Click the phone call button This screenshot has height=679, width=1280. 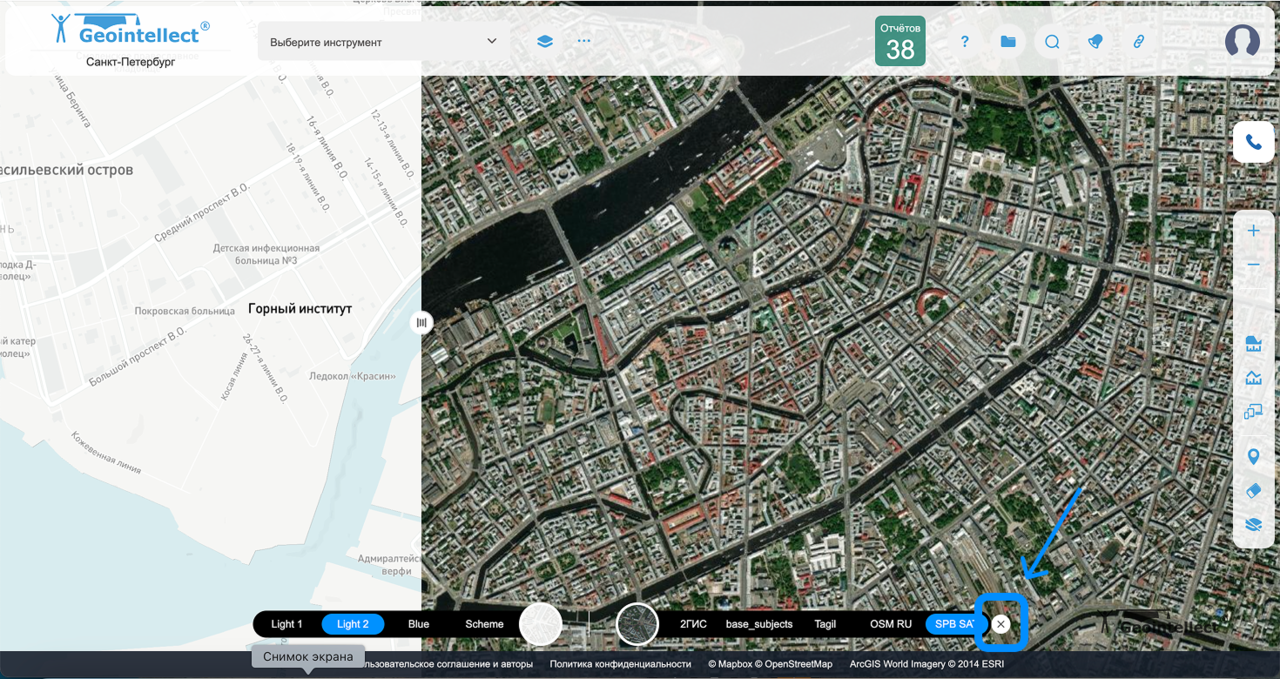click(x=1253, y=143)
